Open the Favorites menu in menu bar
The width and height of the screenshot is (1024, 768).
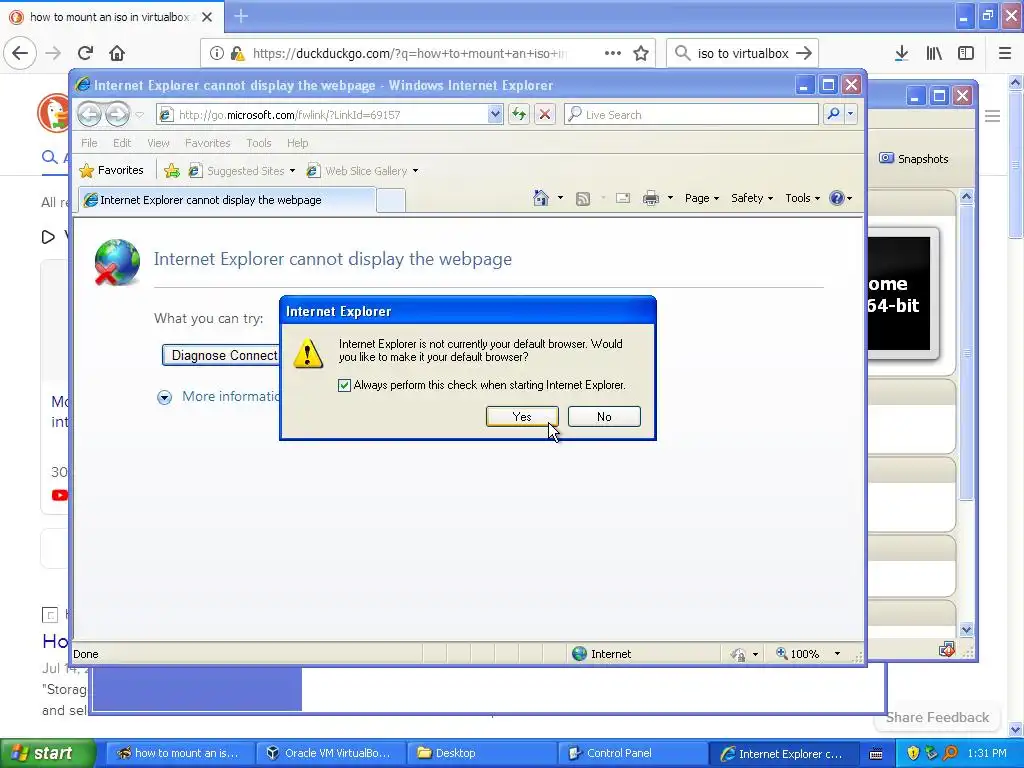208,143
